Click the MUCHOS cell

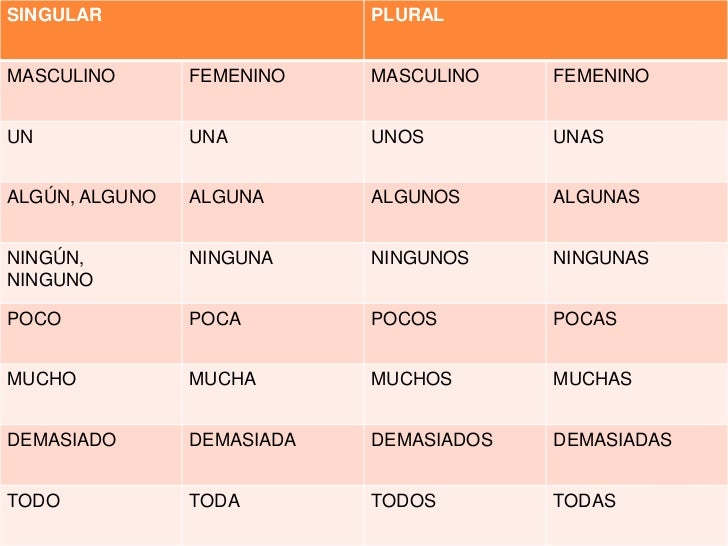click(x=455, y=394)
